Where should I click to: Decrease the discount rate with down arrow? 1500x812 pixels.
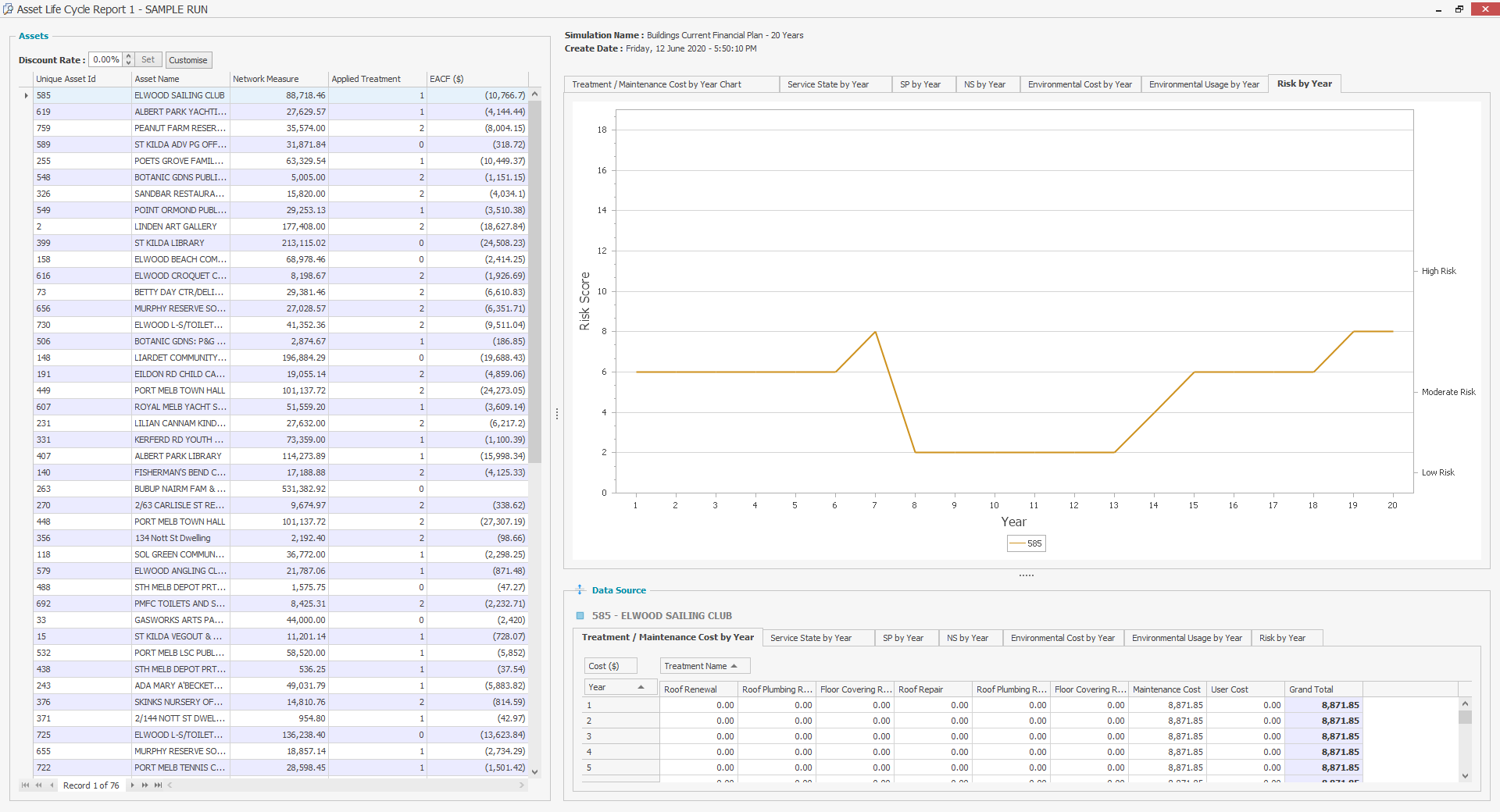[x=129, y=63]
